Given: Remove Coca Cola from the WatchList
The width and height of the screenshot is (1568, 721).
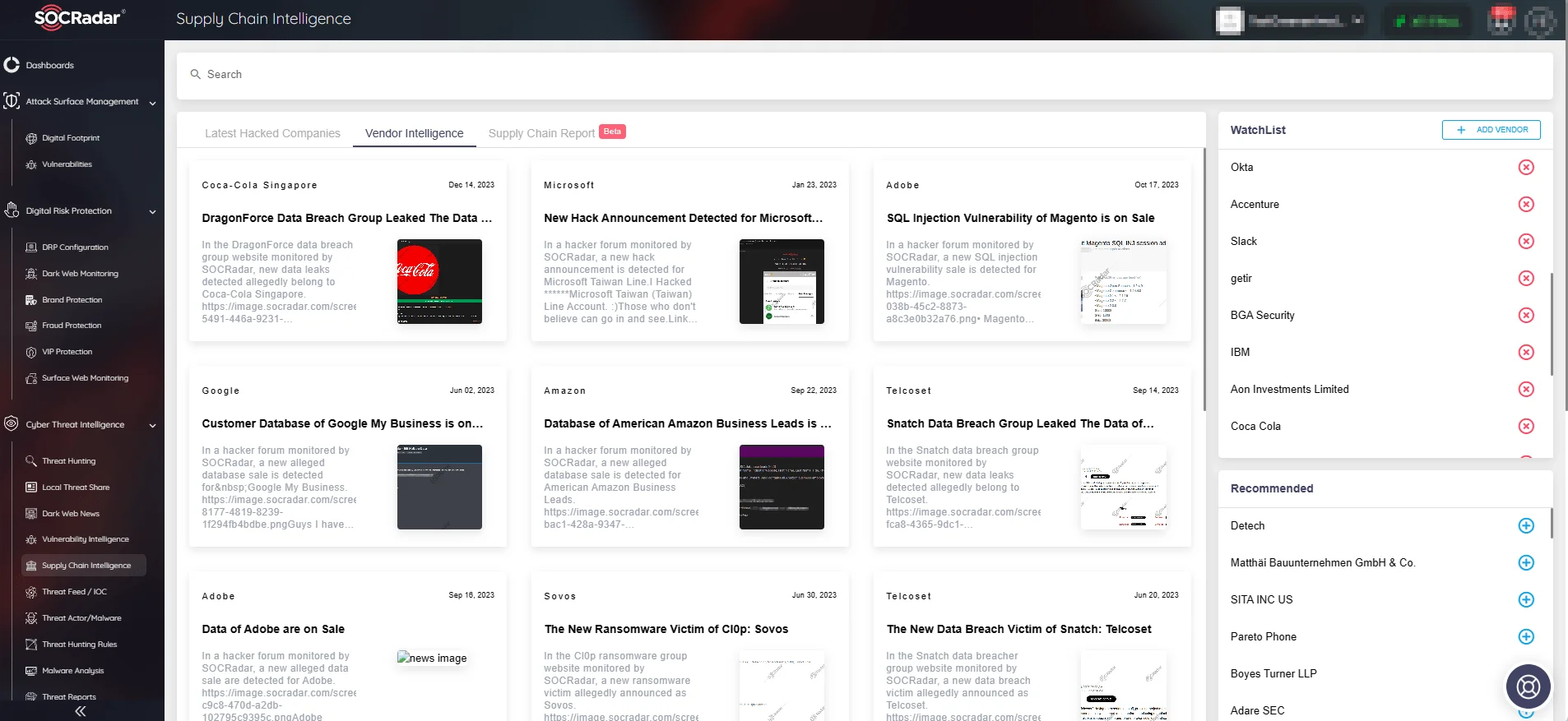Looking at the screenshot, I should pos(1526,427).
